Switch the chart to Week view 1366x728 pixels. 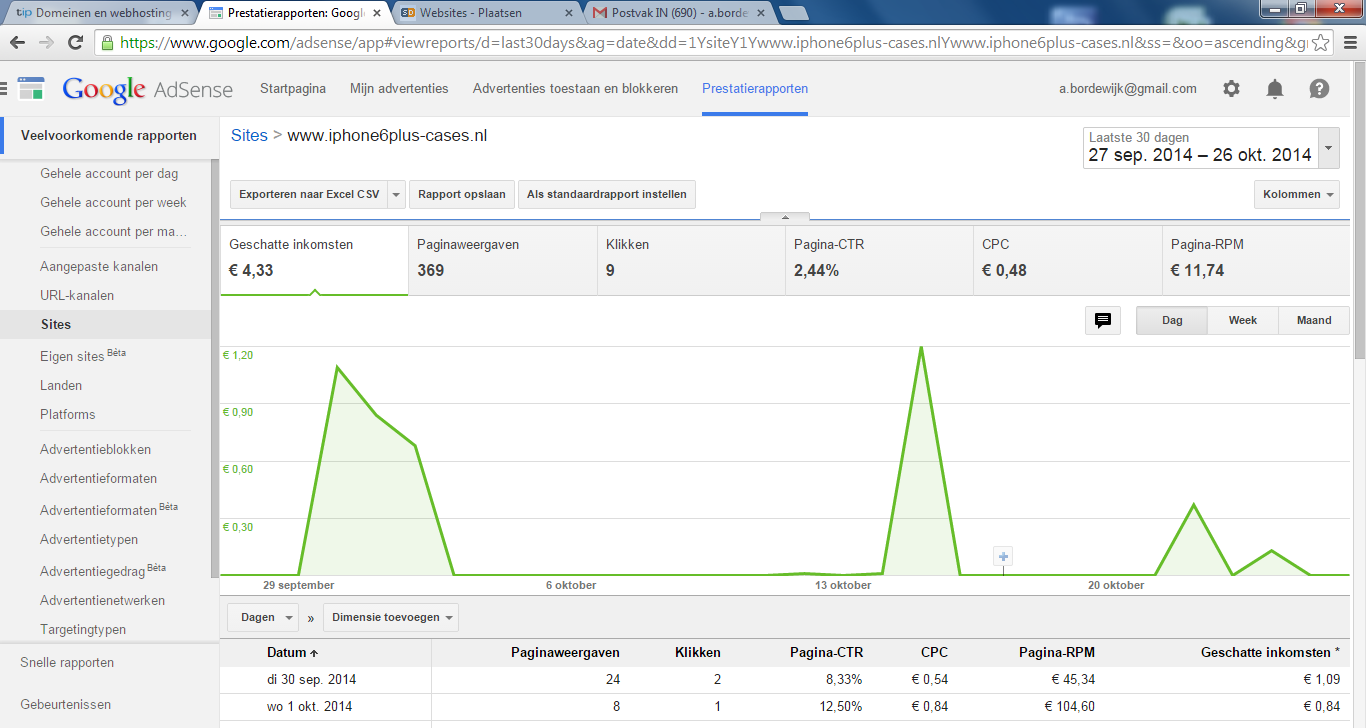tap(1243, 320)
